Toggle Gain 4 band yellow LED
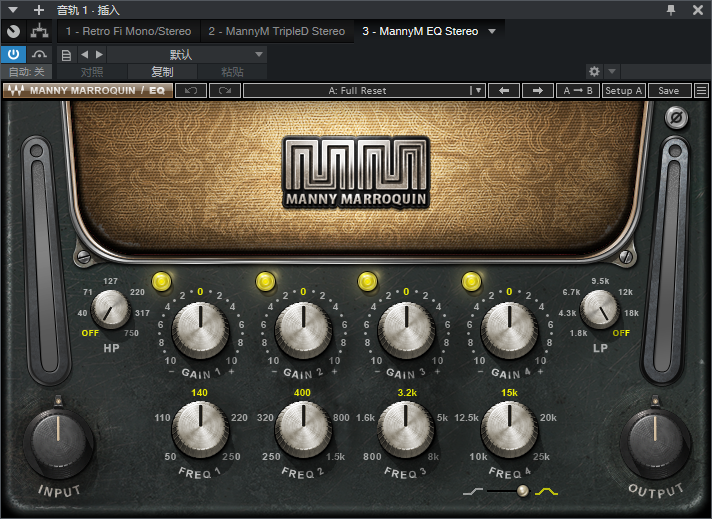The height and width of the screenshot is (519, 712). [471, 282]
